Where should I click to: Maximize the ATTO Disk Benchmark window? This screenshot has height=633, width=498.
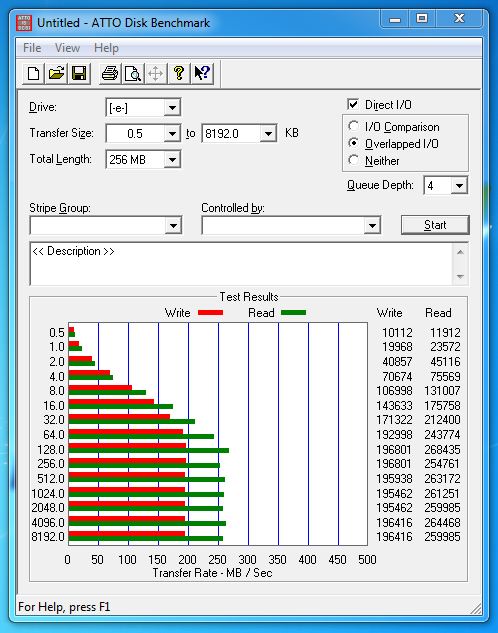[422, 19]
